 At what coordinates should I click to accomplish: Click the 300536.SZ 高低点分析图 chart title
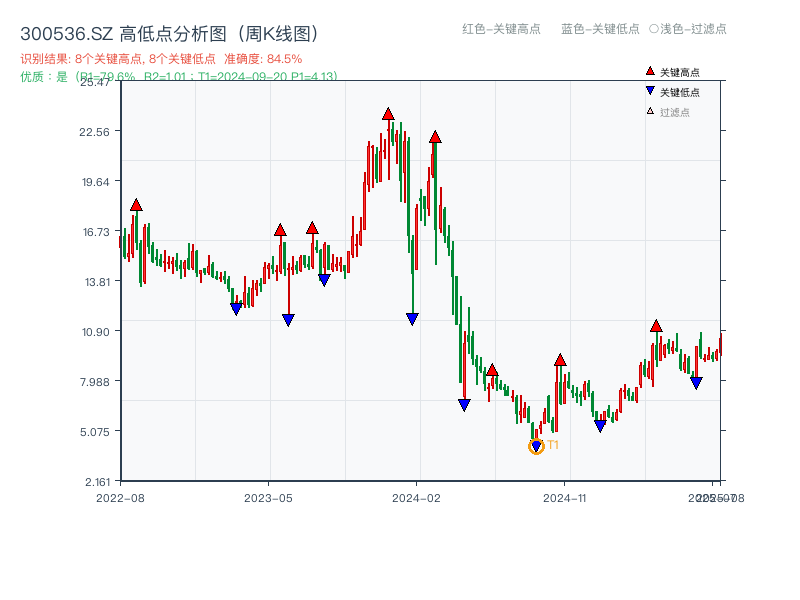[x=168, y=31]
